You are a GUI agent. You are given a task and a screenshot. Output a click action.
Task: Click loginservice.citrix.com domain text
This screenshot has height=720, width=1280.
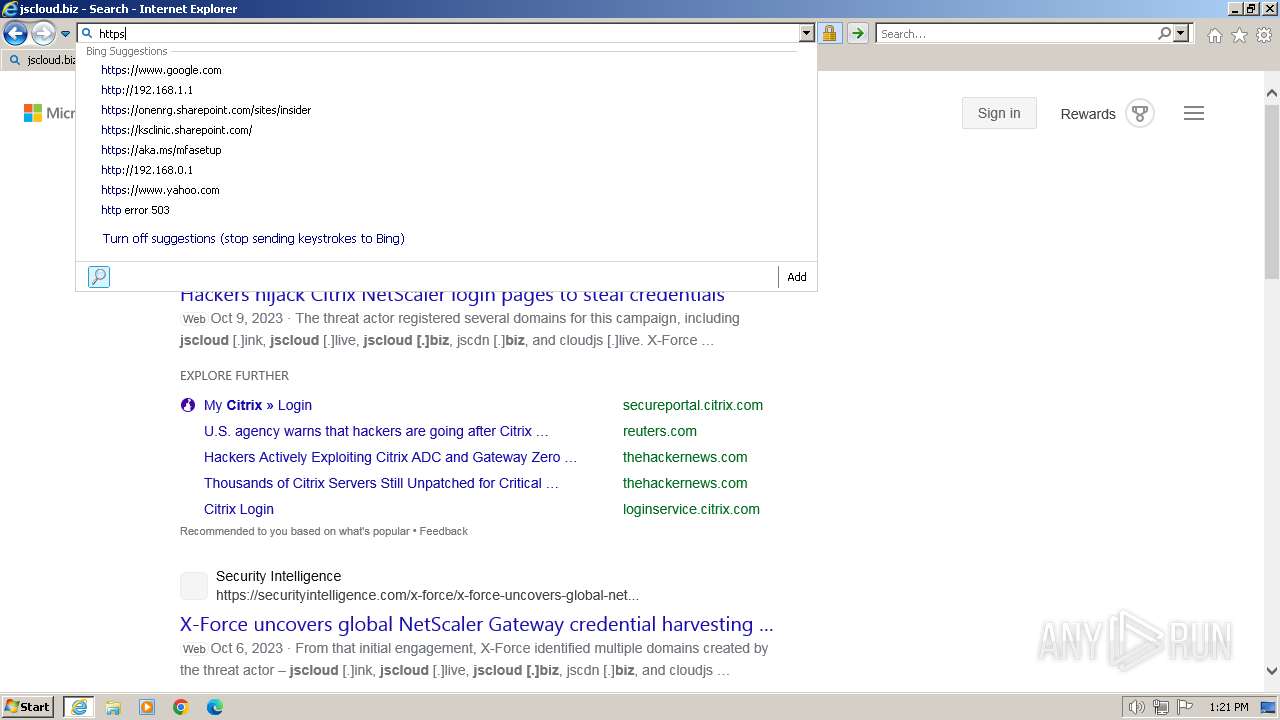coord(691,509)
